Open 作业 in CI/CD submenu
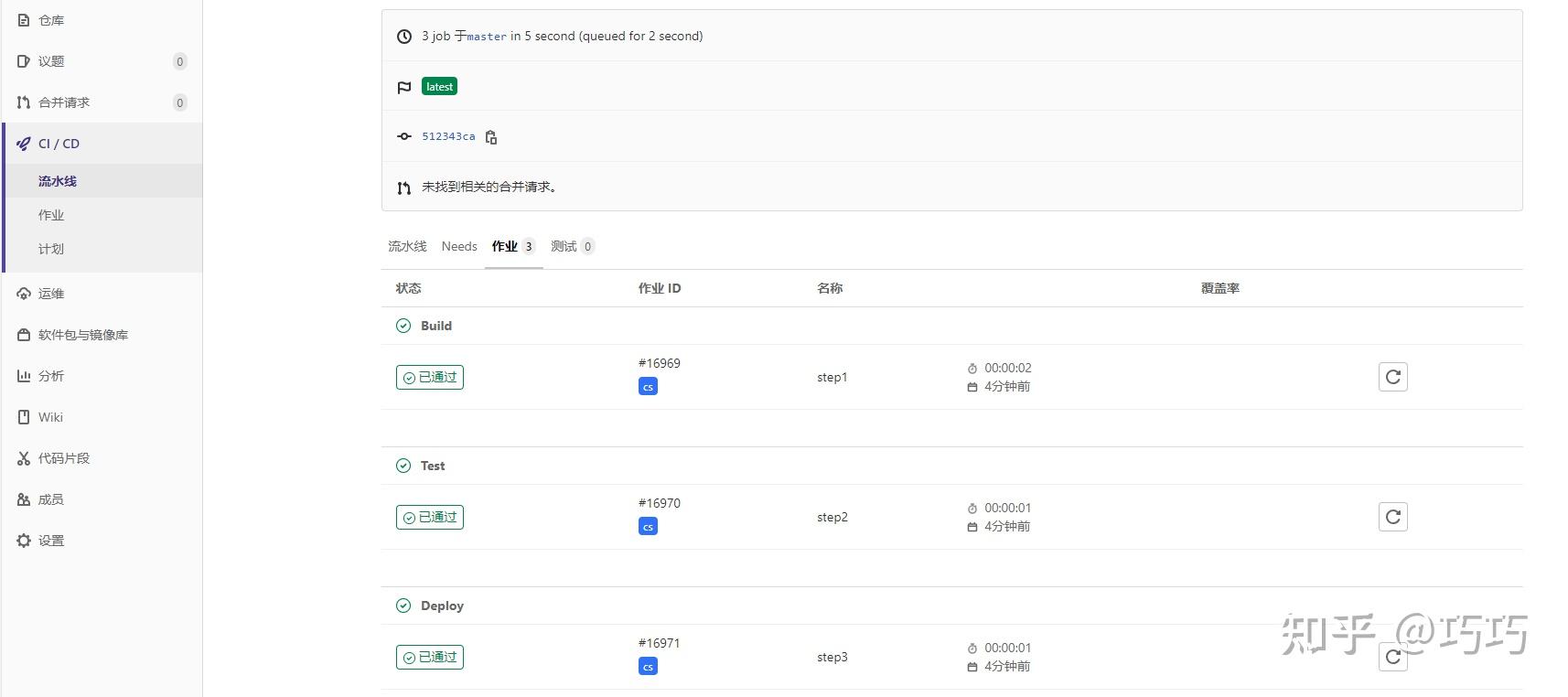Screen dimensions: 1568x697 51,215
